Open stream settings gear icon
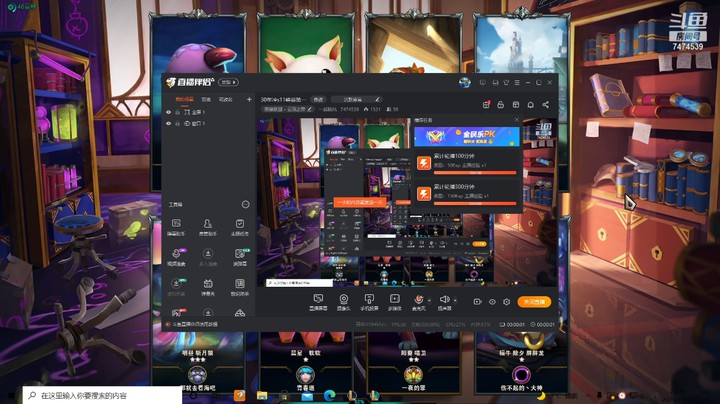Viewport: 720px width, 404px height. 506,302
